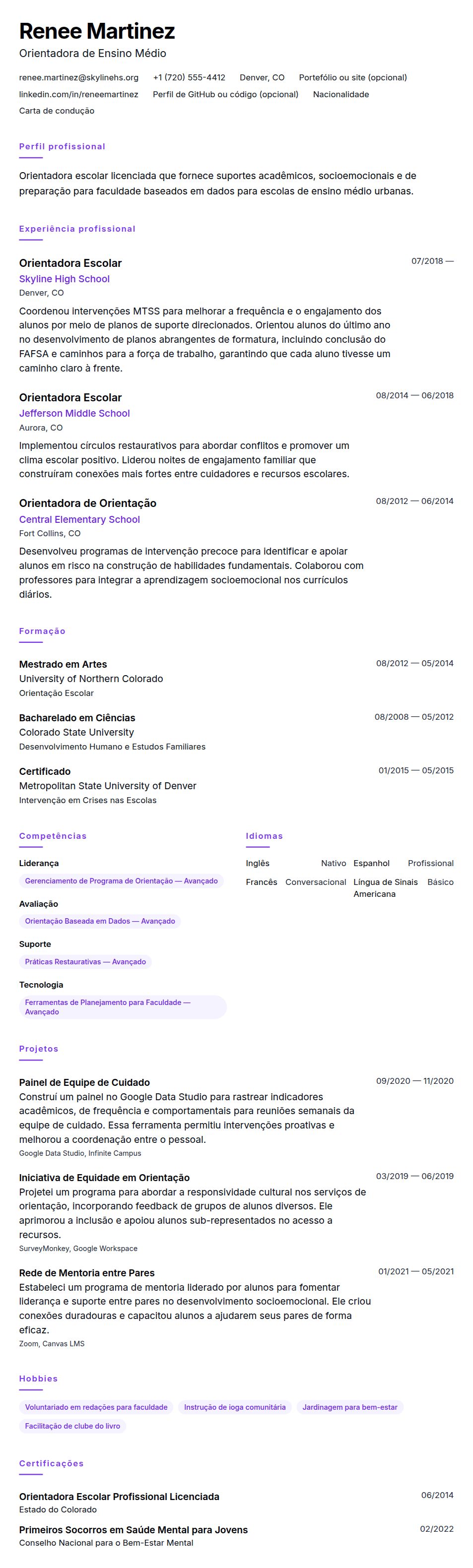This screenshot has height=1568, width=473.
Task: Click the Skyline High School employer link
Action: click(x=65, y=279)
